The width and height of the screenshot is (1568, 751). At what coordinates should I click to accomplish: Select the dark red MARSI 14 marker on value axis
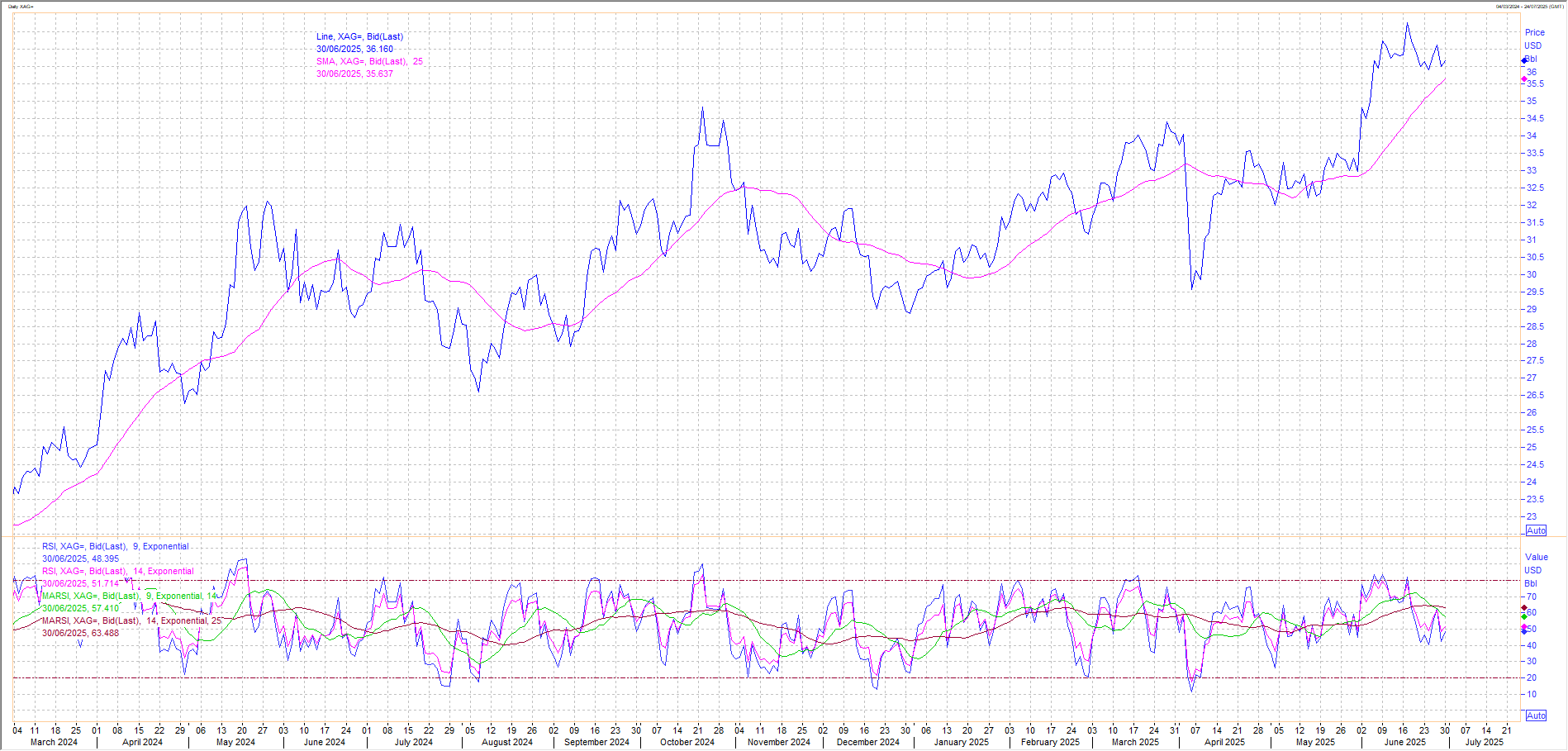[1524, 608]
